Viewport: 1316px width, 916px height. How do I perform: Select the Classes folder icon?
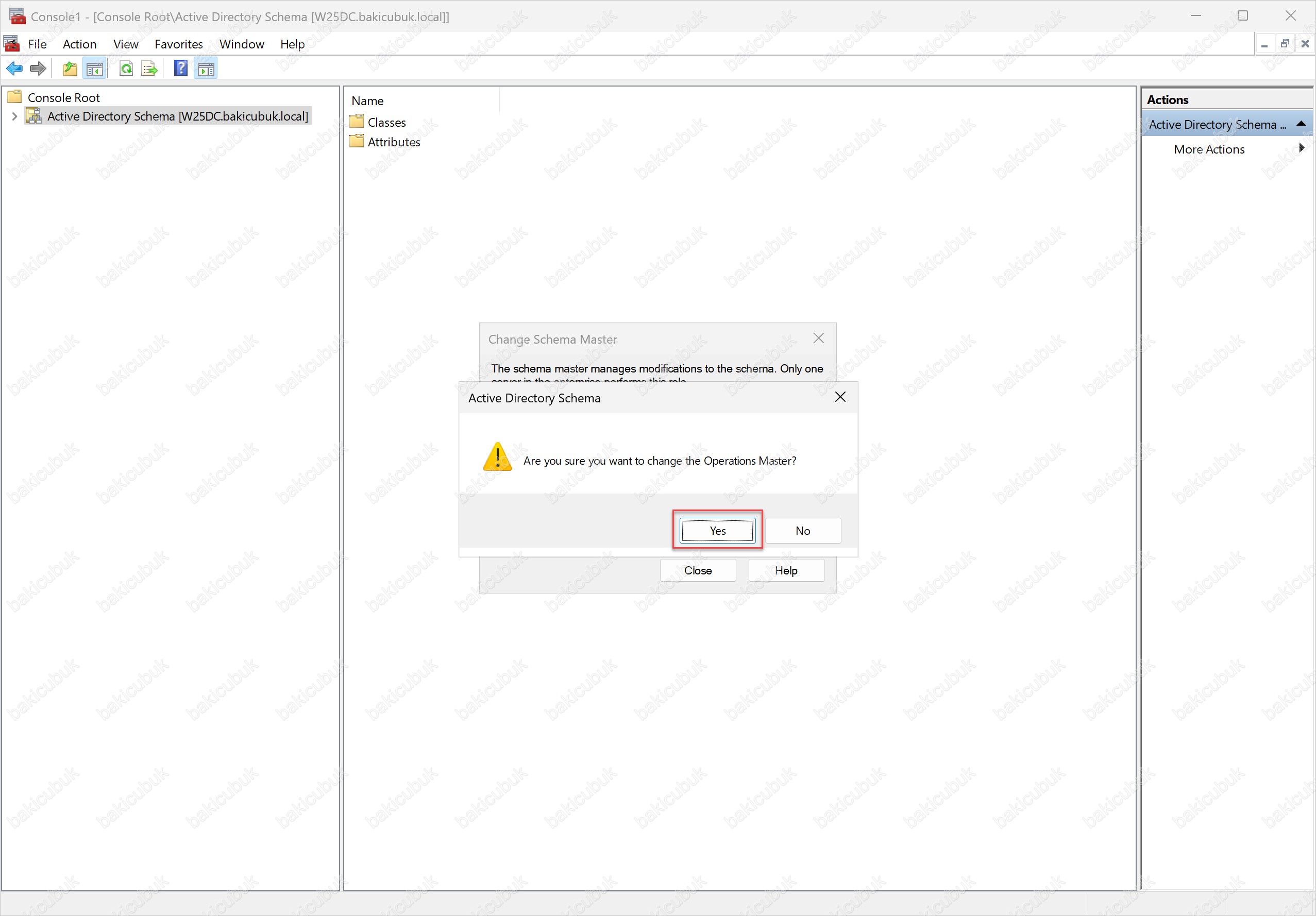tap(357, 122)
